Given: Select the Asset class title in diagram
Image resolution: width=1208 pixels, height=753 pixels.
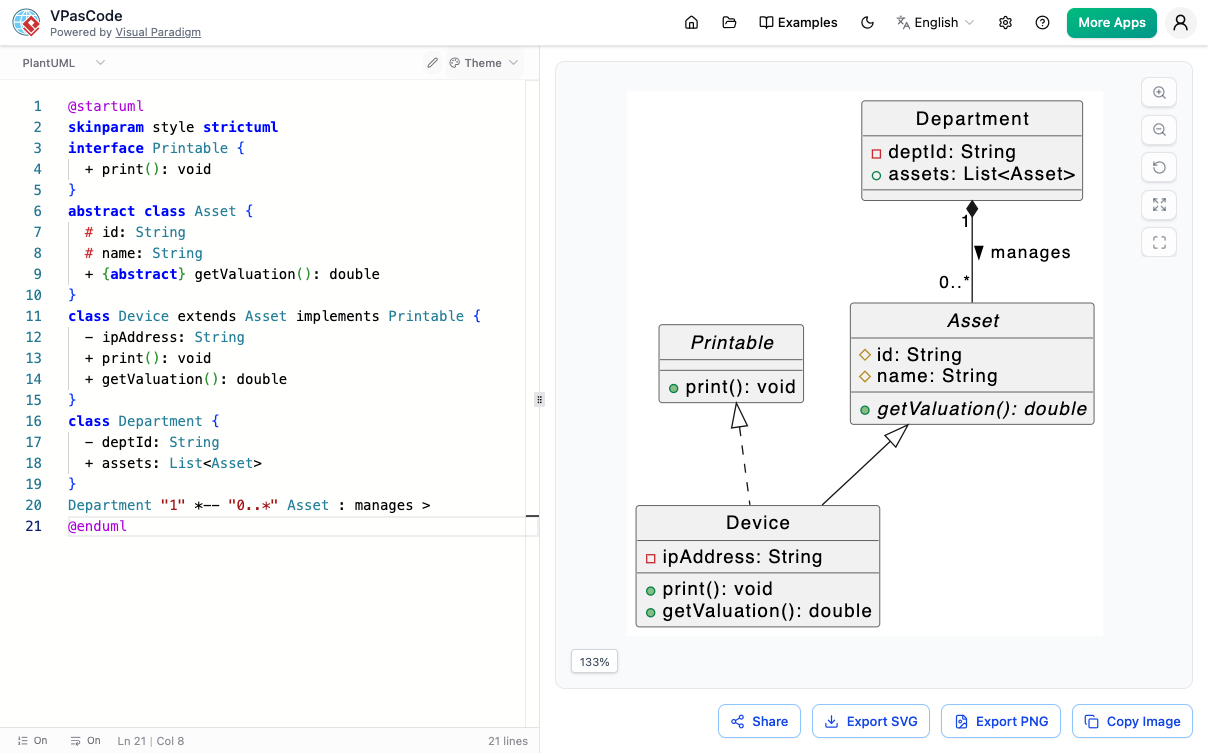Looking at the screenshot, I should 973,321.
